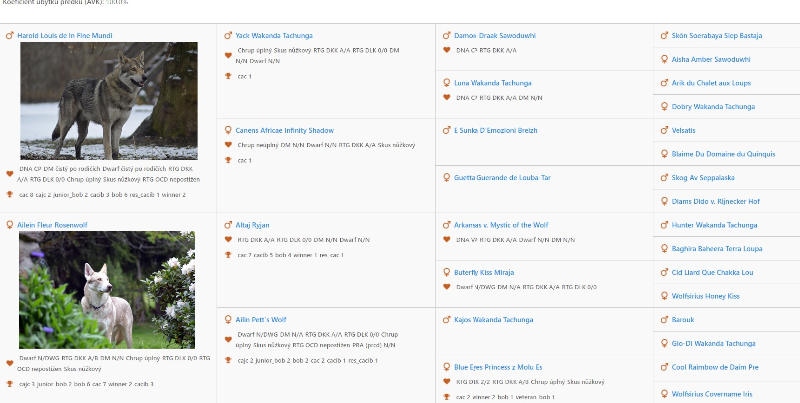The width and height of the screenshot is (800, 403).
Task: Open Blue Eyes Princess z Molu Es link
Action: coord(498,367)
